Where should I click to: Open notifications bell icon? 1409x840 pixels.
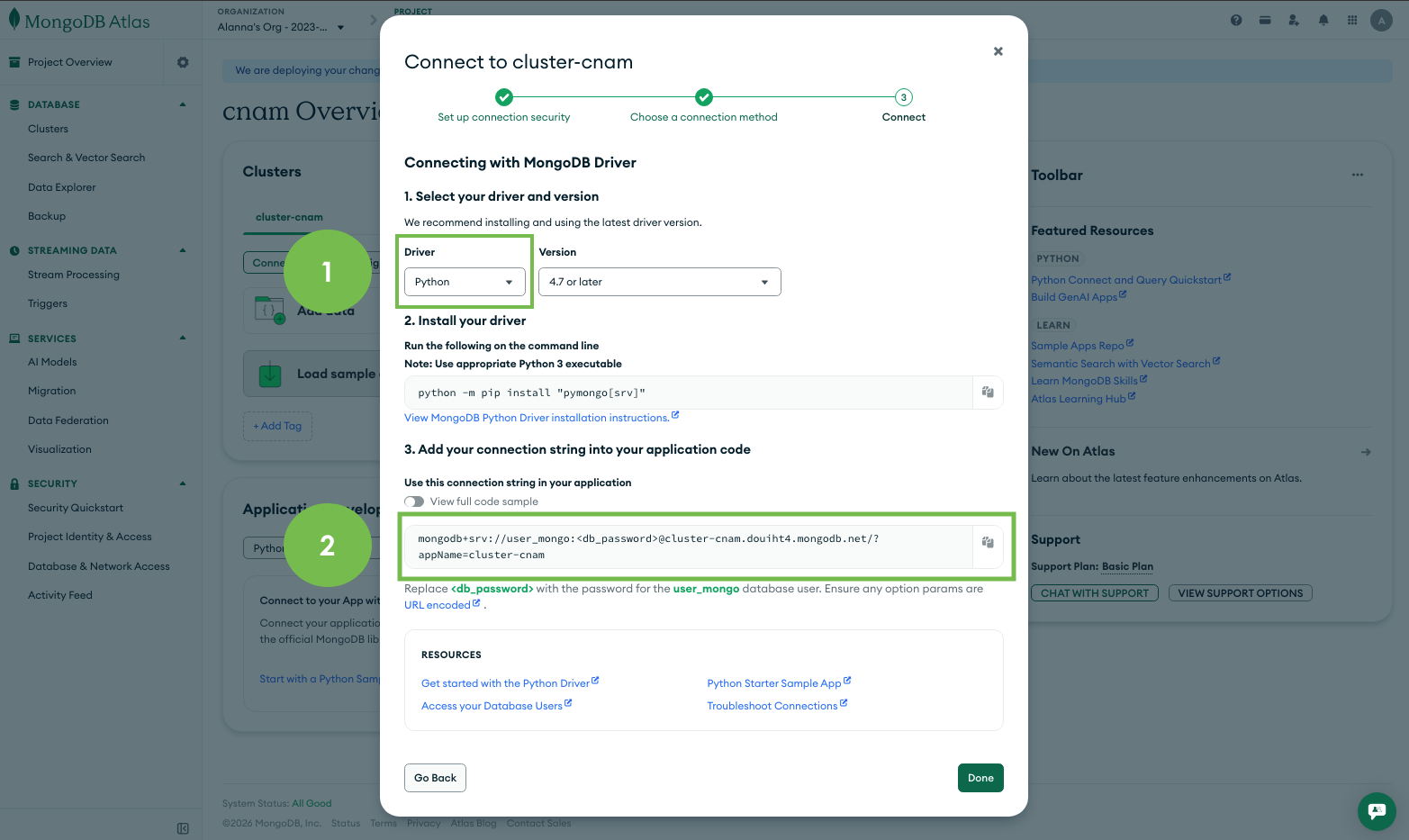(1323, 20)
